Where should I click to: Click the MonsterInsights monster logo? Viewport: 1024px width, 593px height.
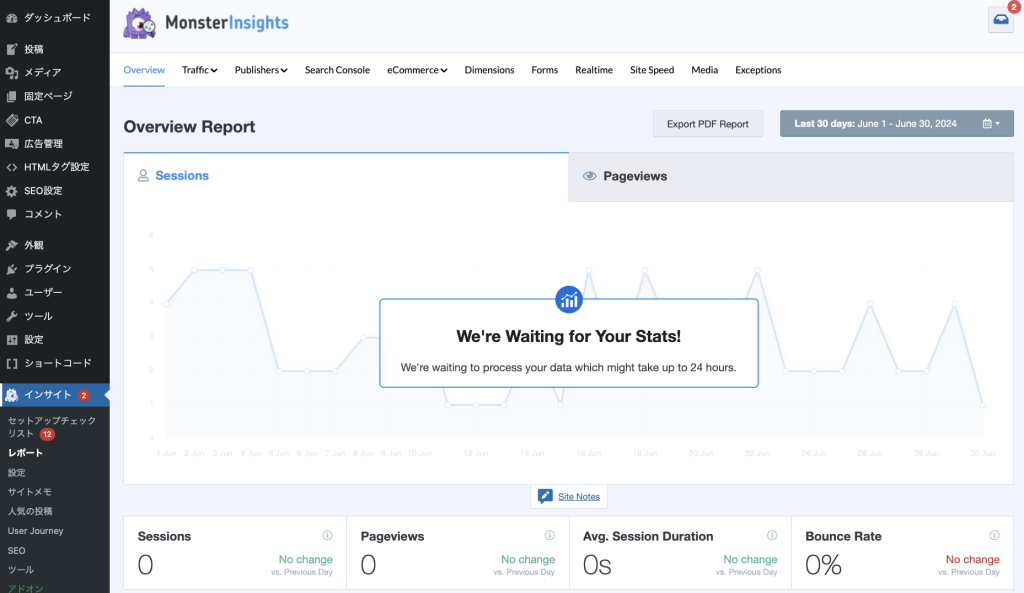pos(139,24)
